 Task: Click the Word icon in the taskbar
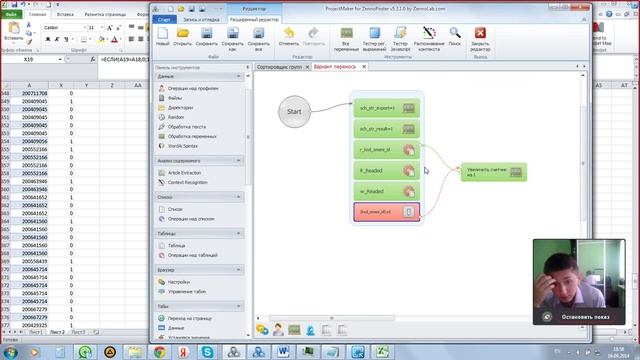(x=283, y=352)
